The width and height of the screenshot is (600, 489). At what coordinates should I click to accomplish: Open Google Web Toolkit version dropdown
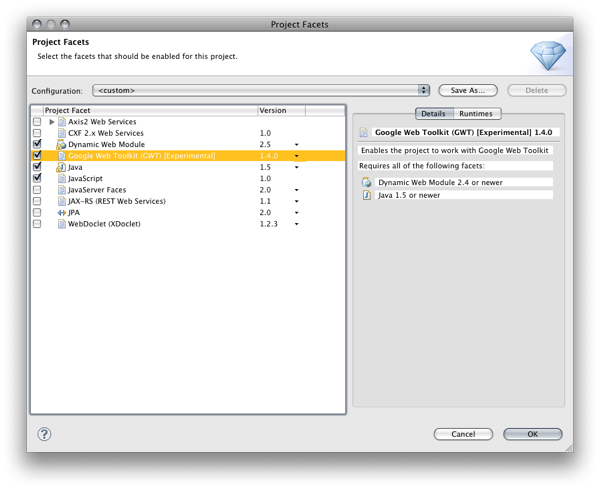tap(297, 156)
